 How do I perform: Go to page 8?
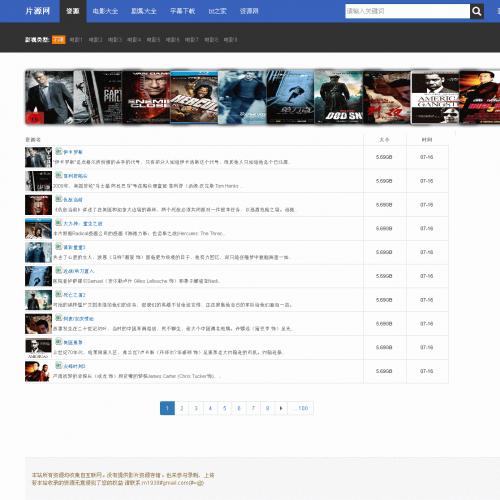coord(268,408)
